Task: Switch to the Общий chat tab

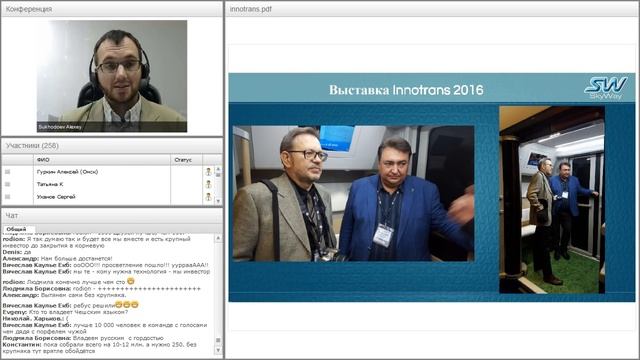Action: (16, 229)
